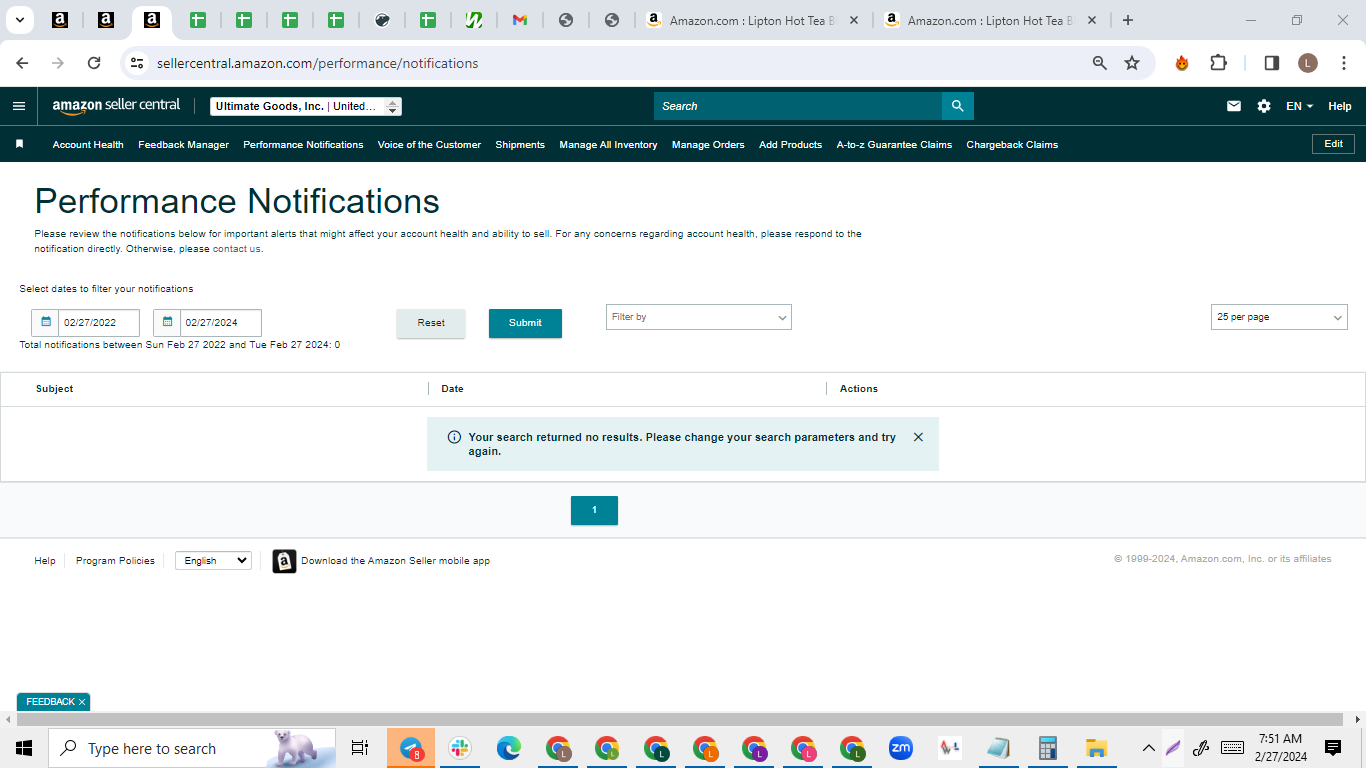Click the magnifier search button in Seller Central
The width and height of the screenshot is (1366, 768).
click(957, 106)
